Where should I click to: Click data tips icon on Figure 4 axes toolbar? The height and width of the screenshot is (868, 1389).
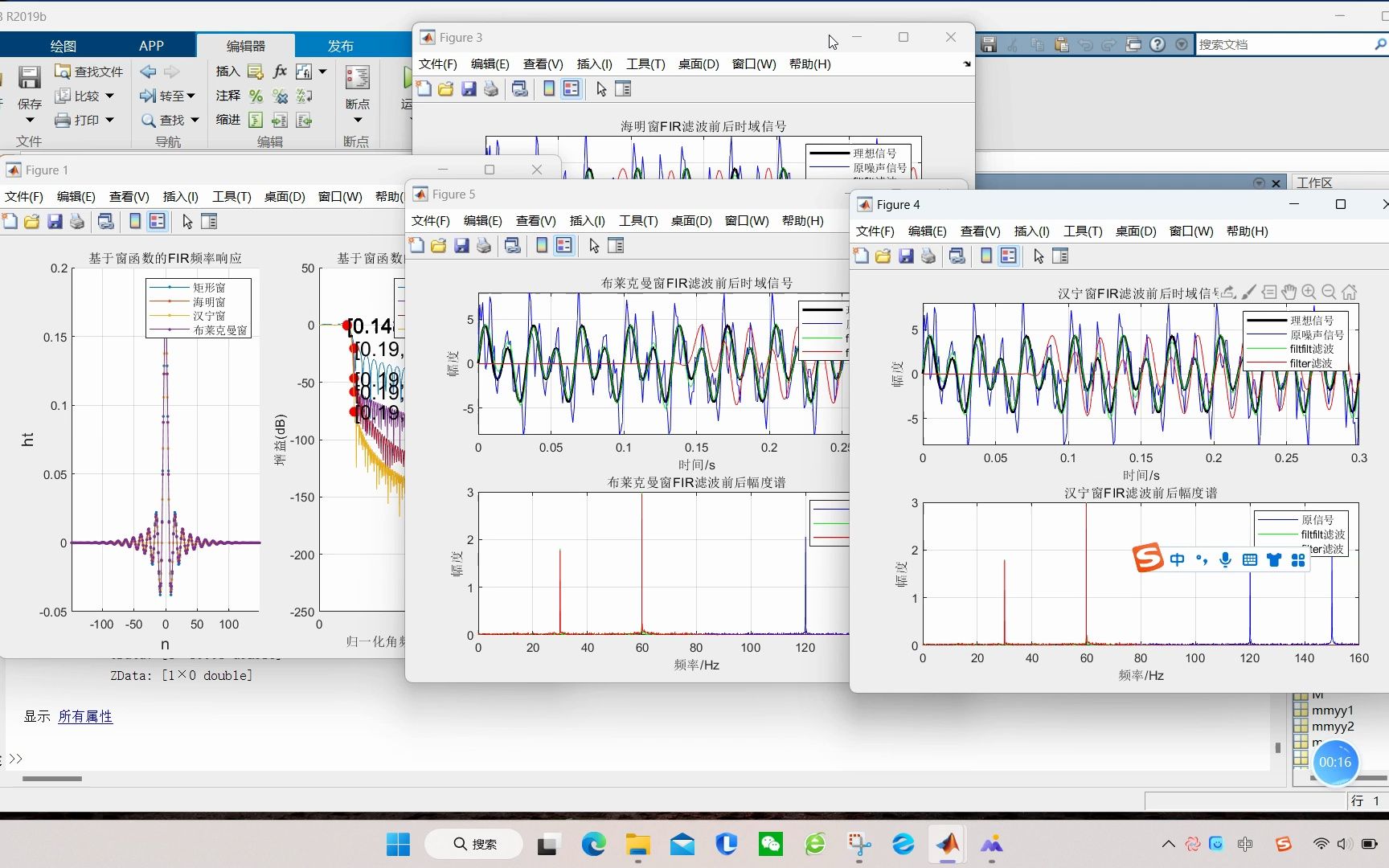(x=1269, y=292)
